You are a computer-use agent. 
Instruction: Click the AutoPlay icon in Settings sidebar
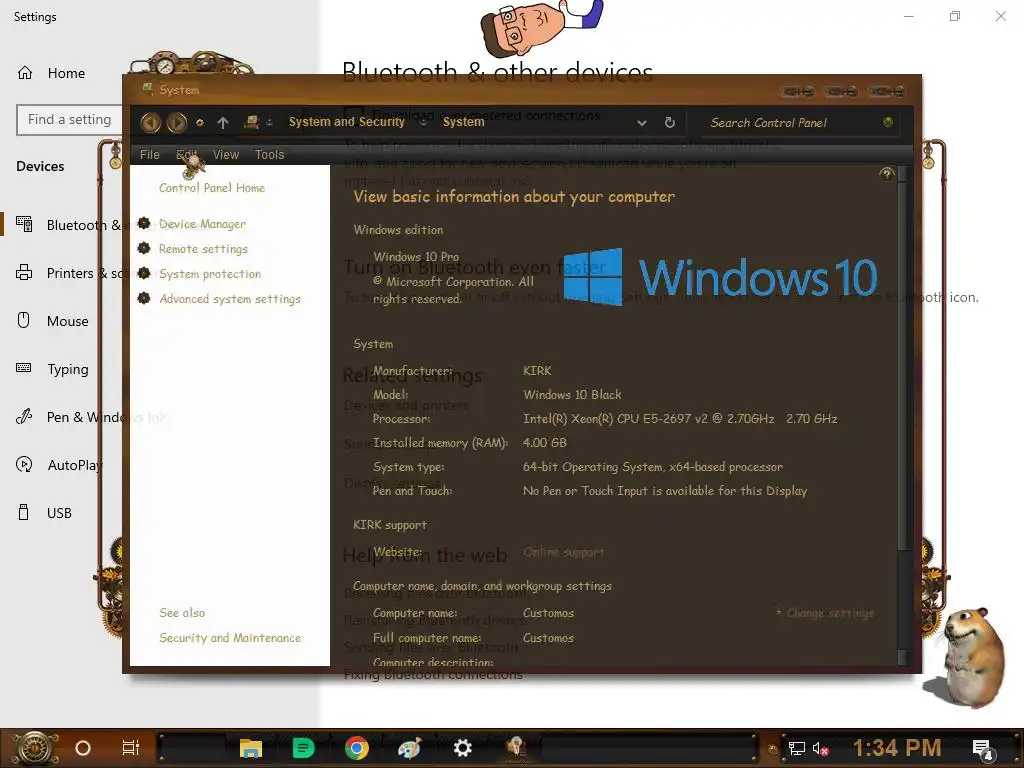(24, 464)
